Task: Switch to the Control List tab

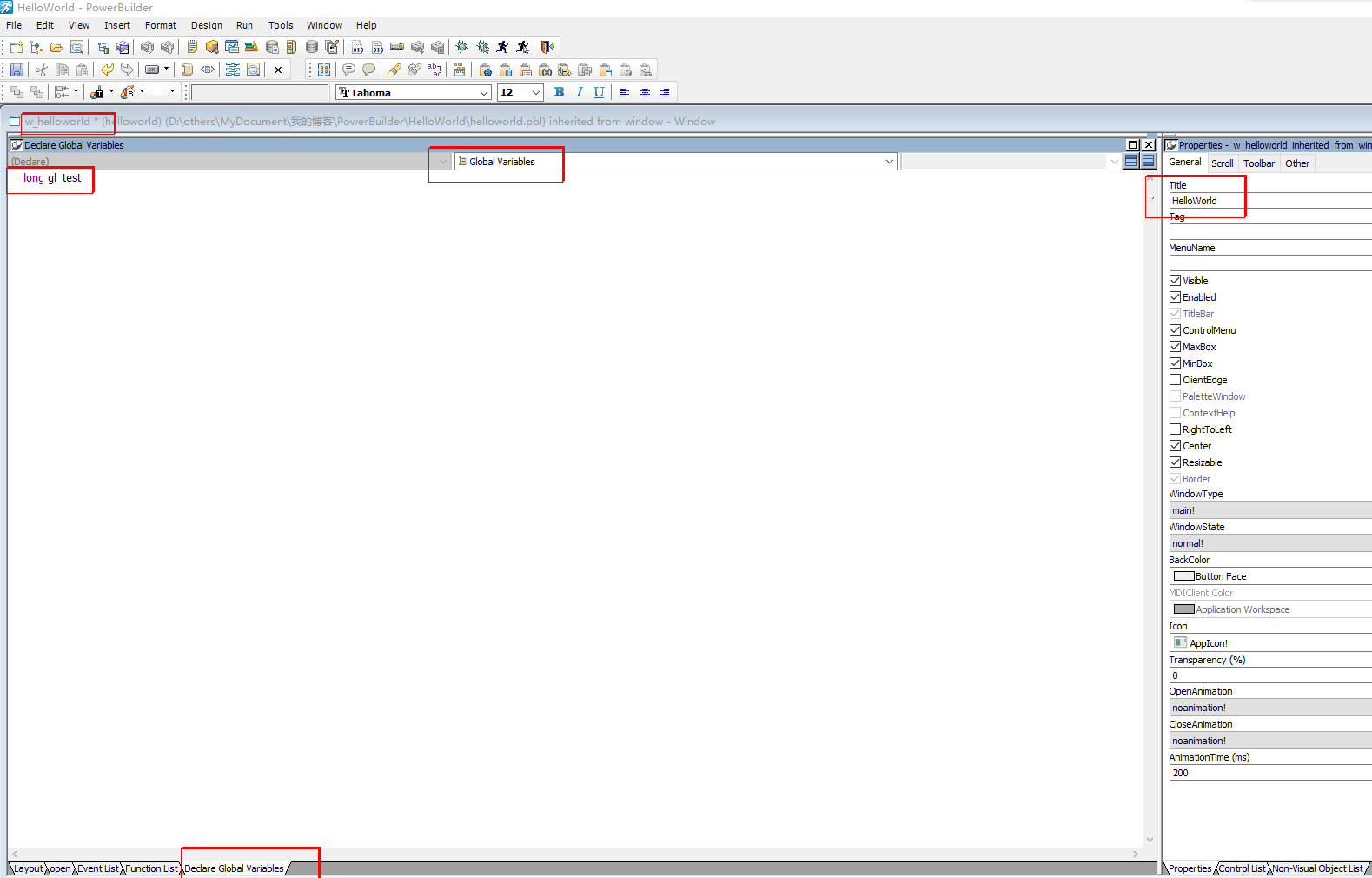Action: pyautogui.click(x=1242, y=868)
